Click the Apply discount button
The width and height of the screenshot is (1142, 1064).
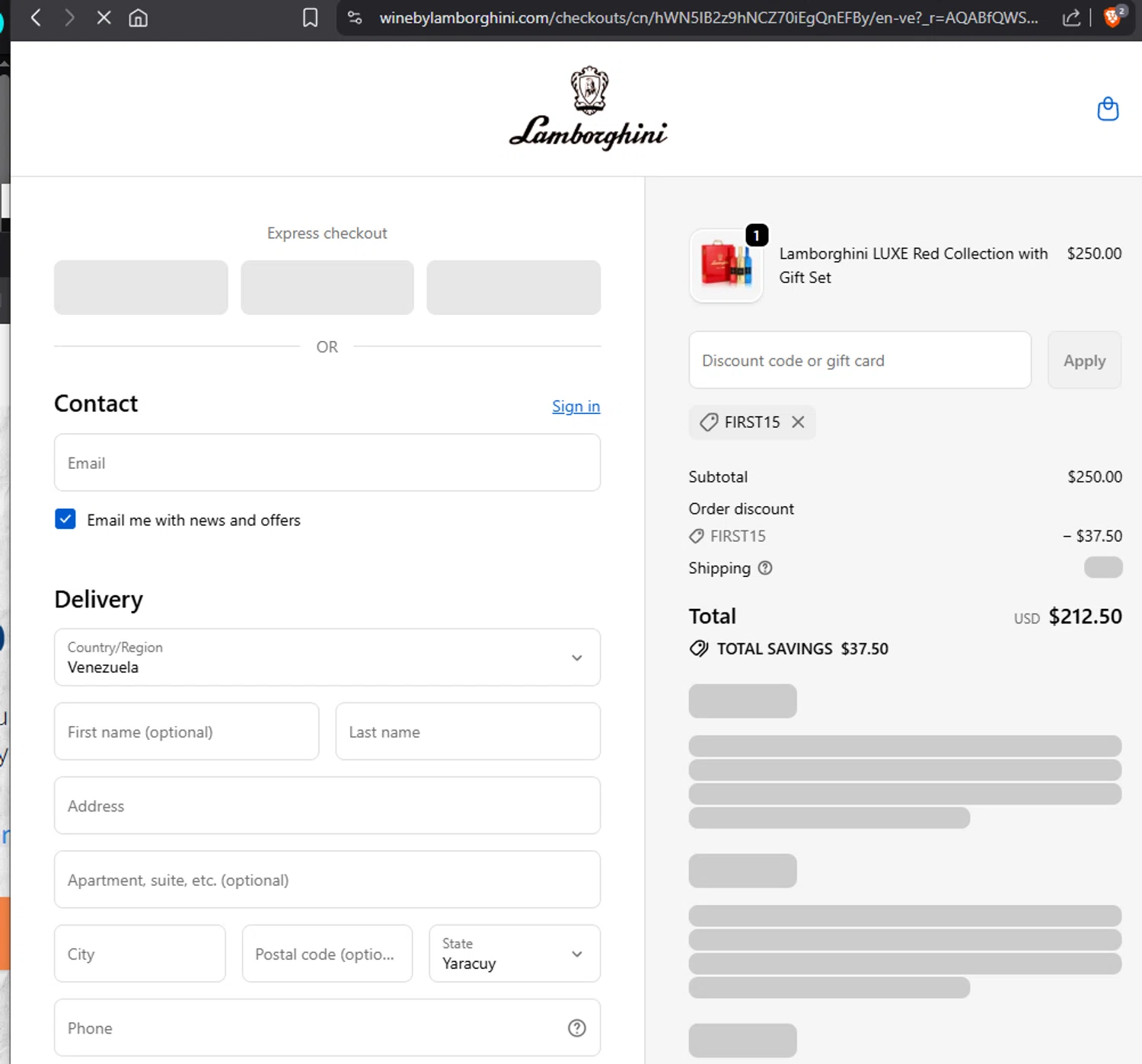[1084, 360]
